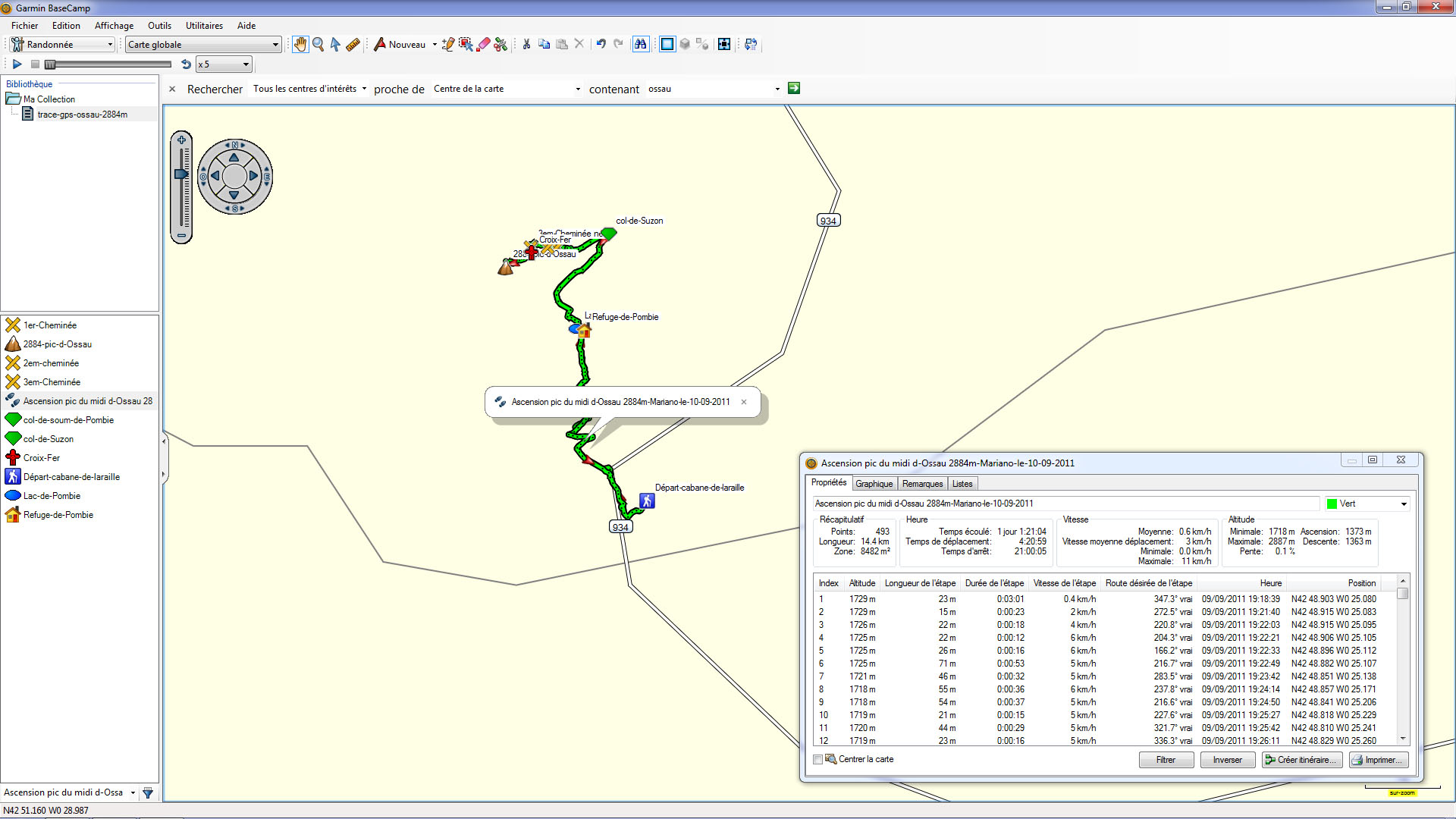Select the Eraser tool
The image size is (1456, 819).
click(x=483, y=45)
